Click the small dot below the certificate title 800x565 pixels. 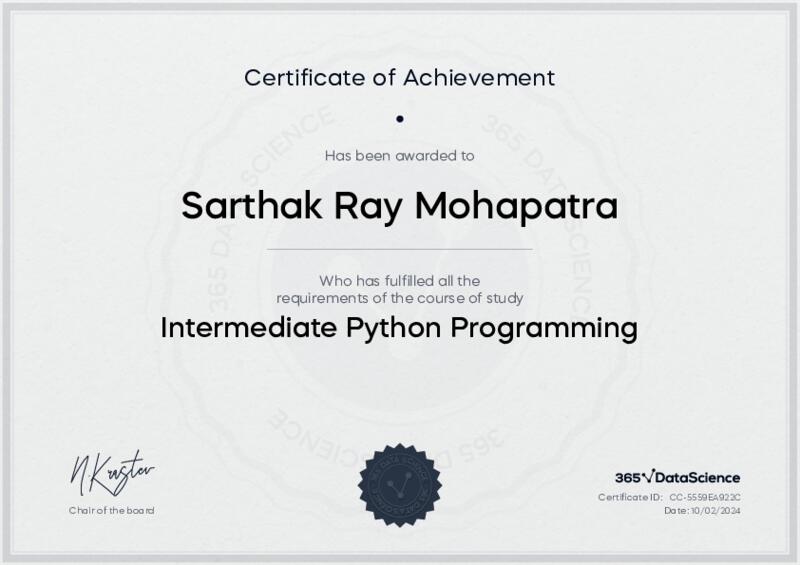coord(399,118)
